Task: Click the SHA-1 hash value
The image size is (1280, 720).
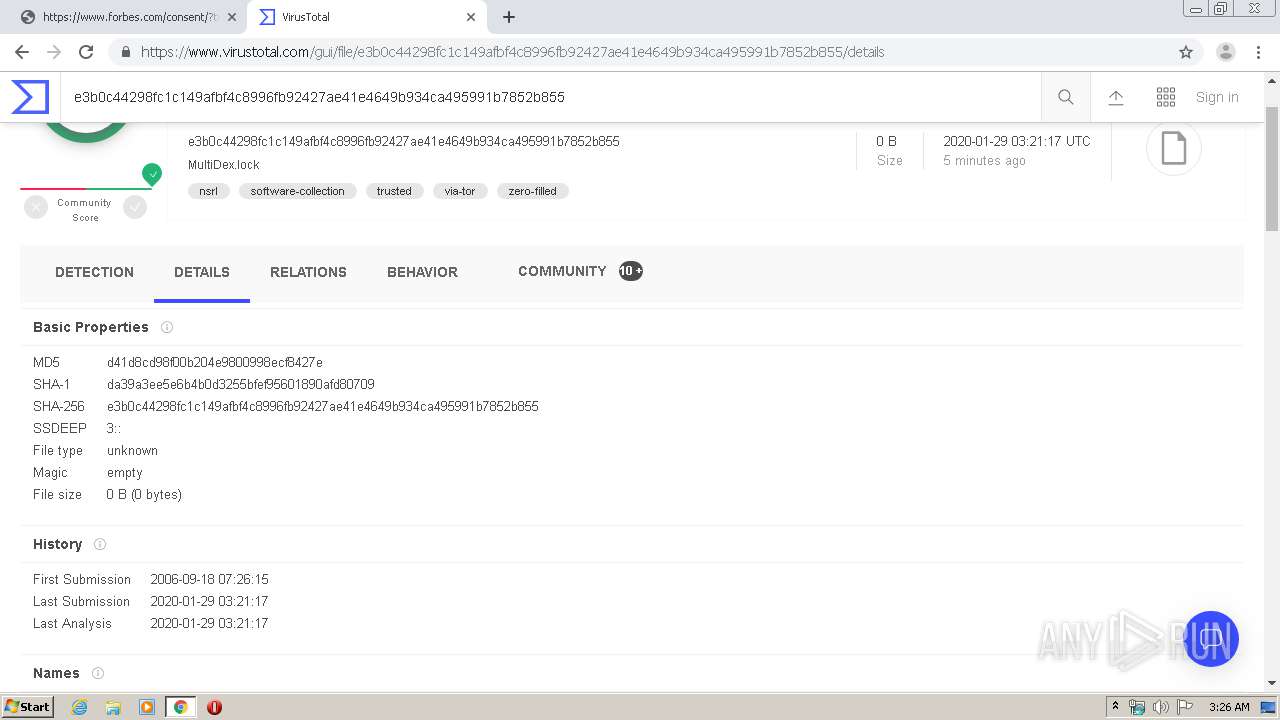Action: click(241, 384)
